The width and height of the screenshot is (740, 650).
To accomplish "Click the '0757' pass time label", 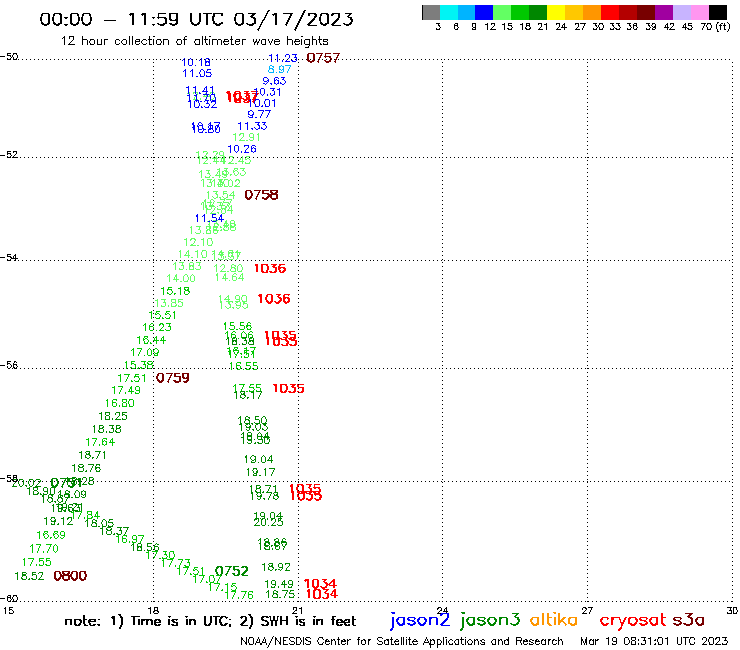I will [x=323, y=58].
